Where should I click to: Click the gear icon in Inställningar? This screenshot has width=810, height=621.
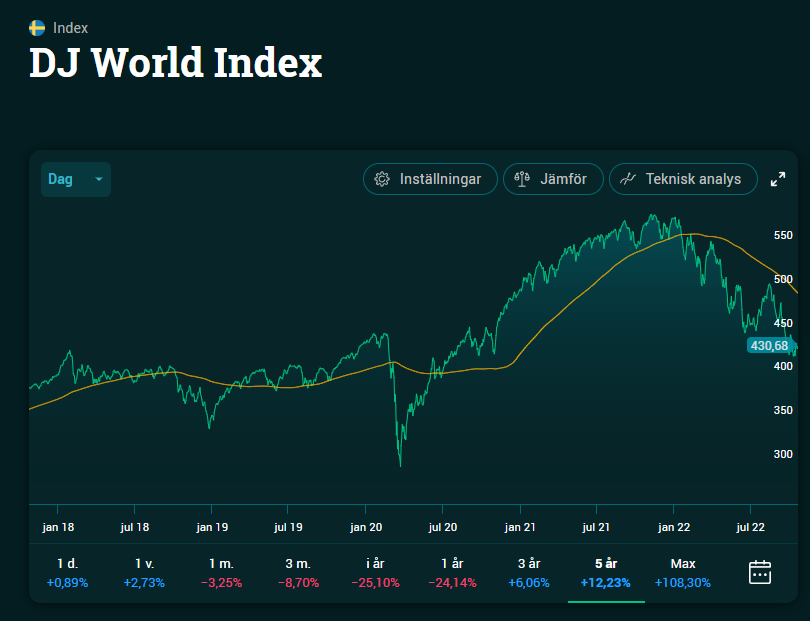point(381,180)
